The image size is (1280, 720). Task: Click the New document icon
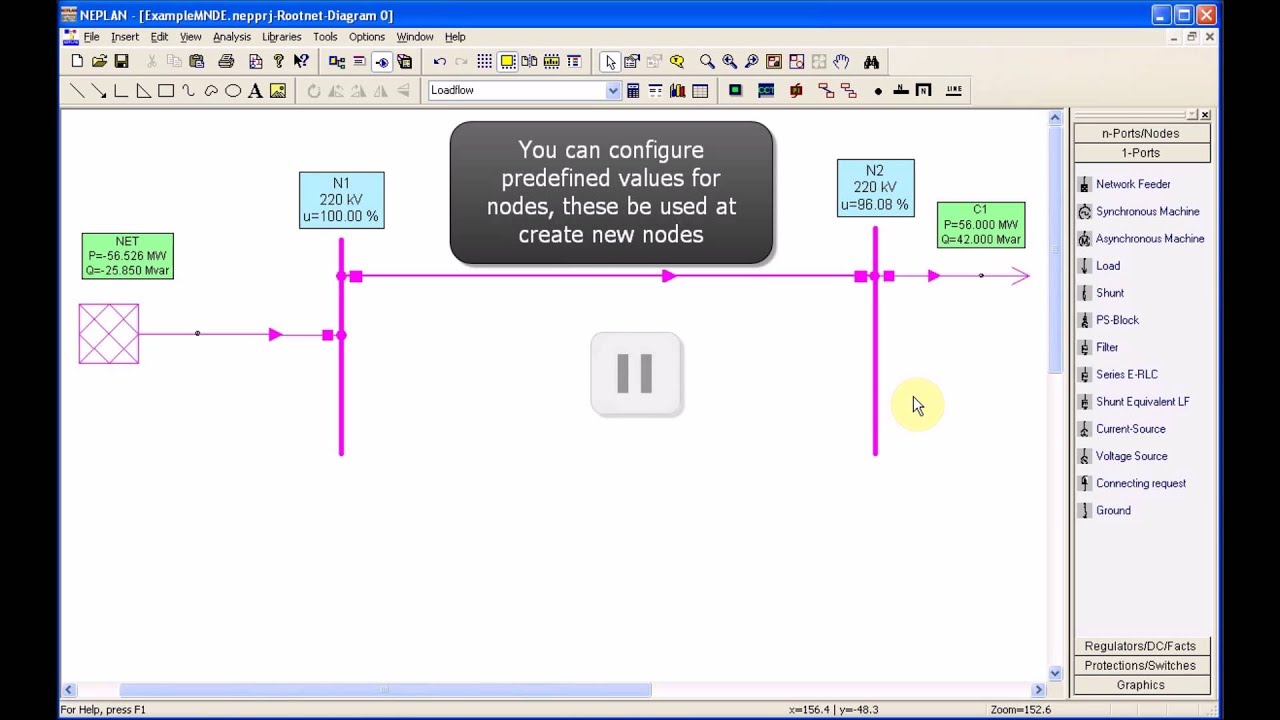pyautogui.click(x=77, y=62)
